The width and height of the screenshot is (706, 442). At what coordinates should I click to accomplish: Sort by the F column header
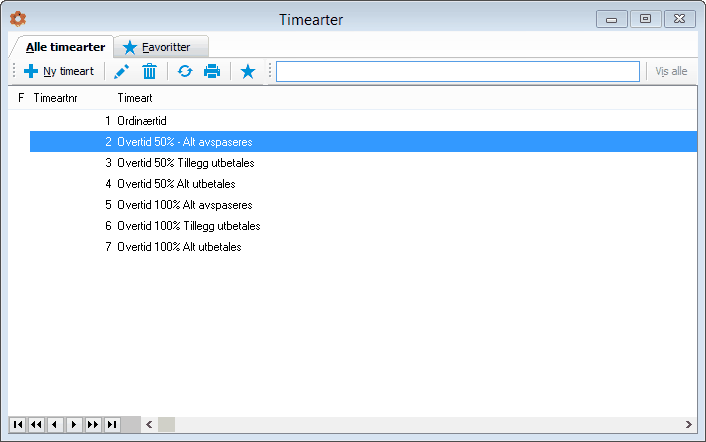click(x=21, y=98)
